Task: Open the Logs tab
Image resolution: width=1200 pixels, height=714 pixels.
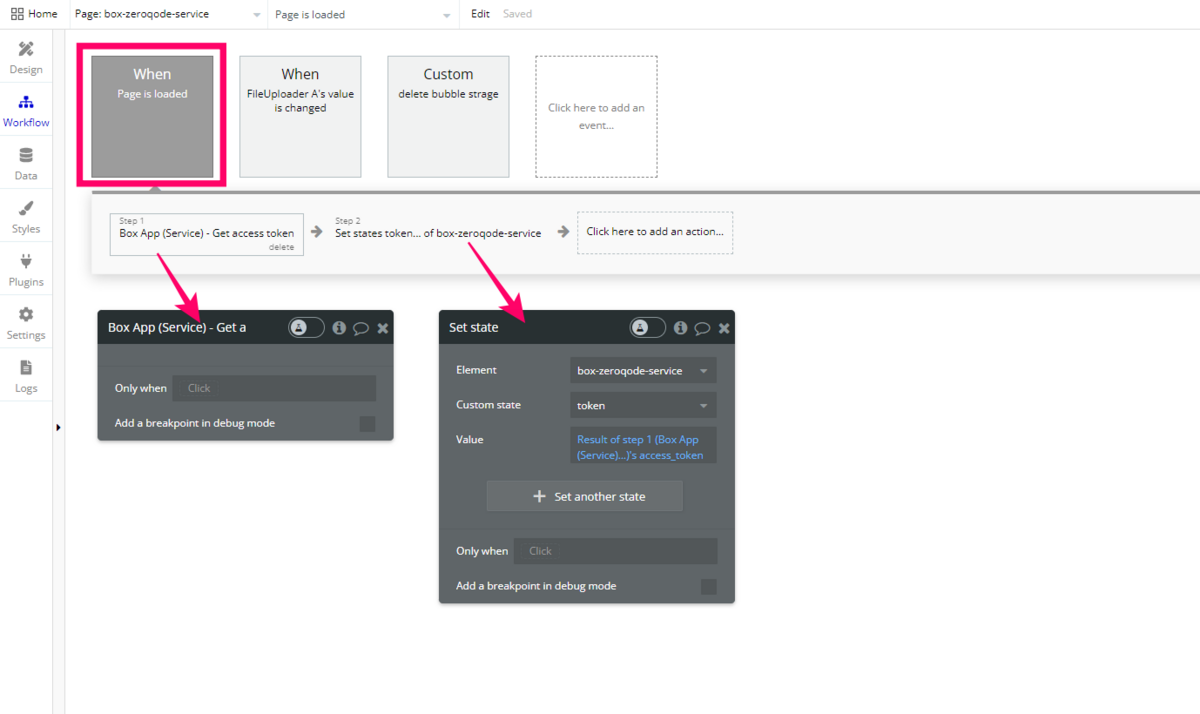Action: click(x=26, y=376)
